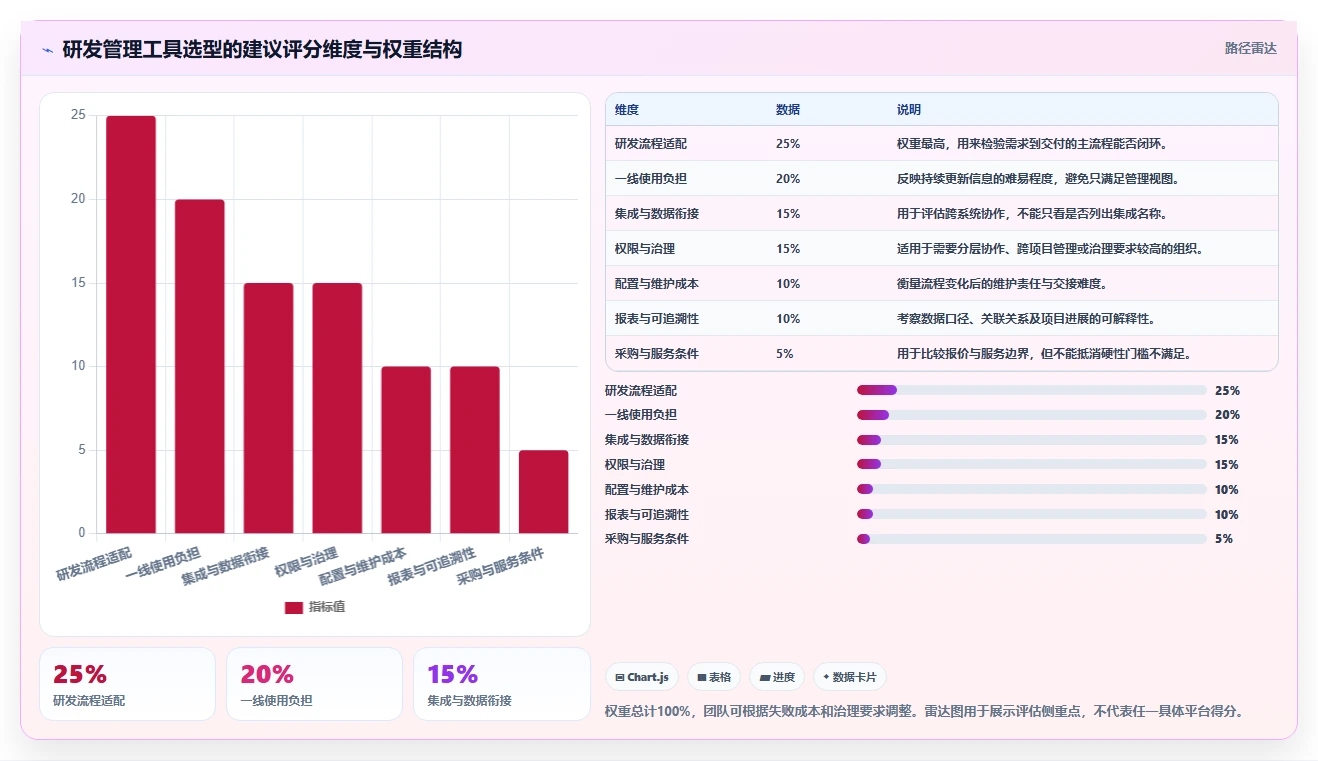This screenshot has height=761, width=1318.
Task: Click the 集成与数据衔接 15% progress bar
Action: point(1032,440)
